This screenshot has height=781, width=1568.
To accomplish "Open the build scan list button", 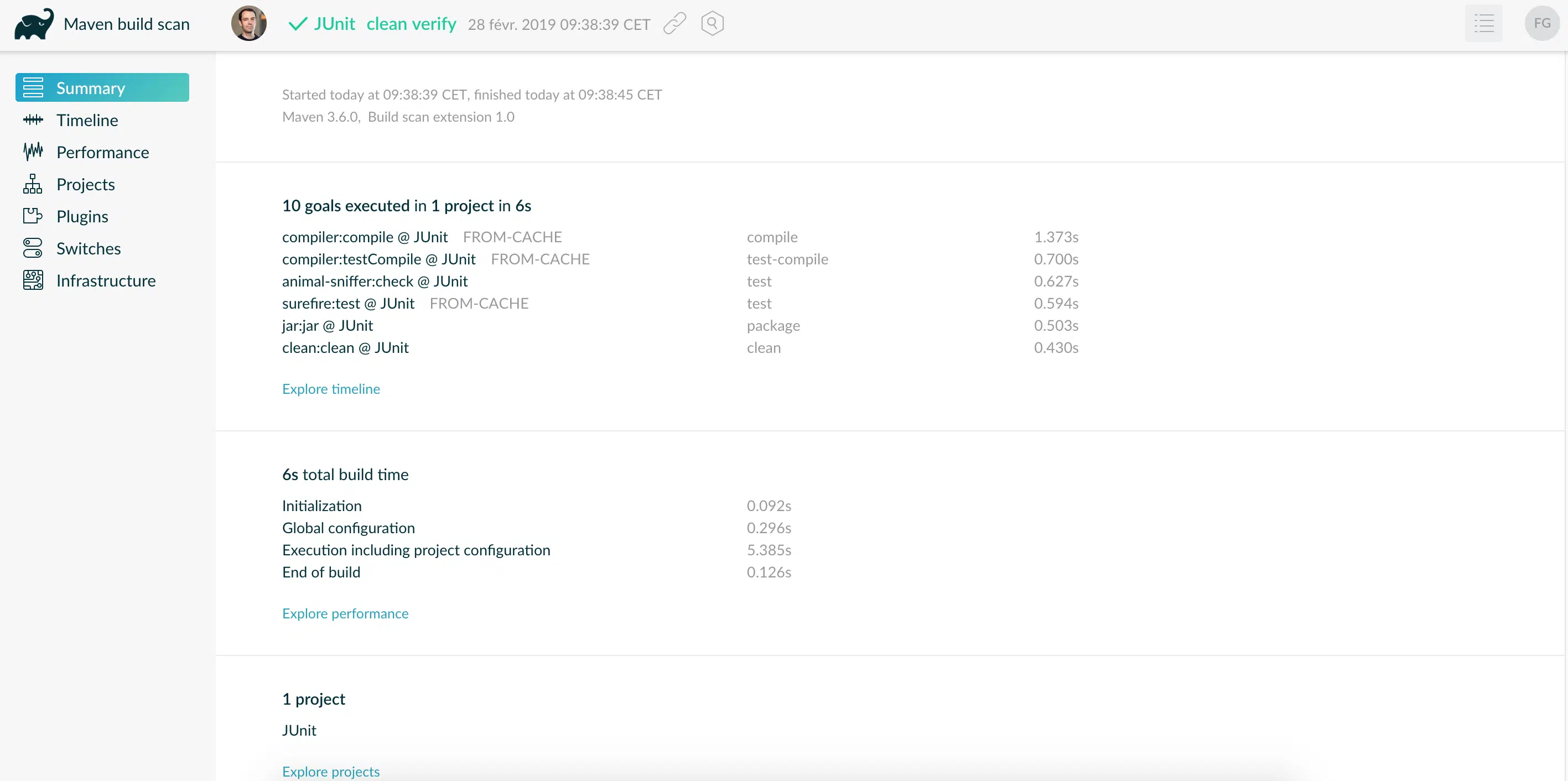I will tap(1484, 24).
